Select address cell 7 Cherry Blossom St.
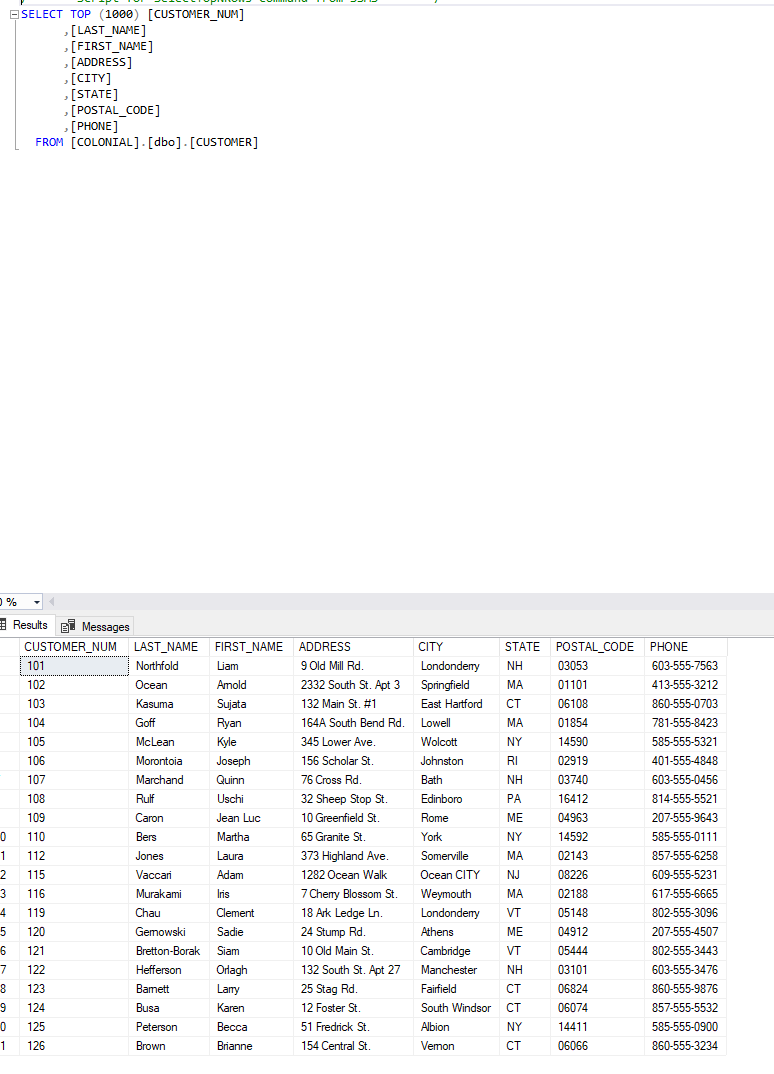 coord(353,895)
